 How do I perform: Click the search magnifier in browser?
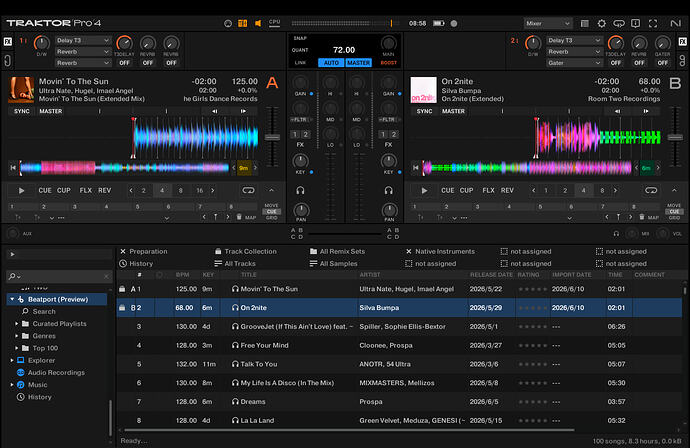[12, 276]
